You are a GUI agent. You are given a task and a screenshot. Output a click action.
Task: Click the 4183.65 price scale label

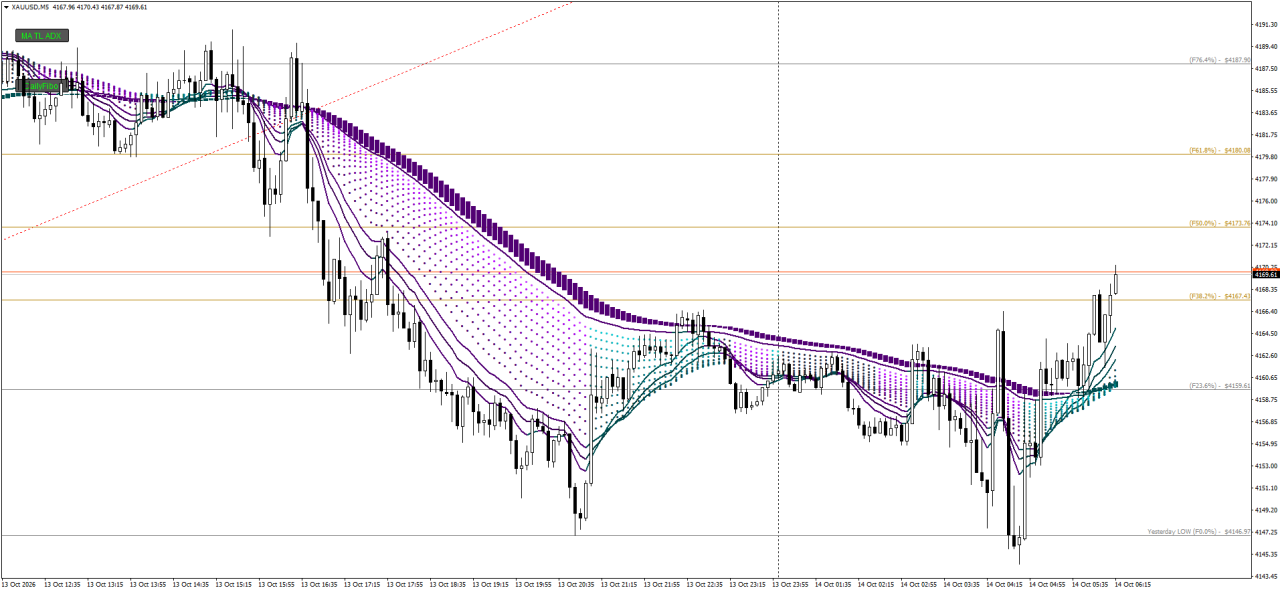point(1267,113)
